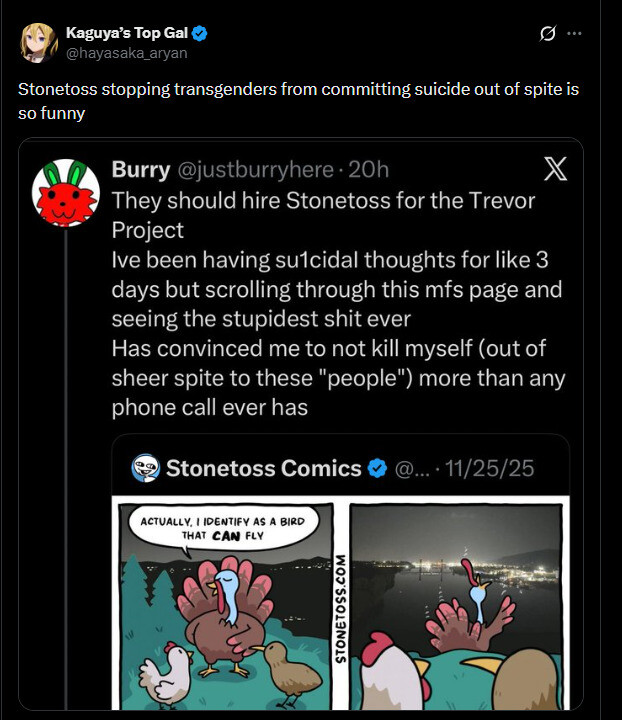Open the Stonetoss Comics account name
The image size is (622, 720).
tap(263, 468)
